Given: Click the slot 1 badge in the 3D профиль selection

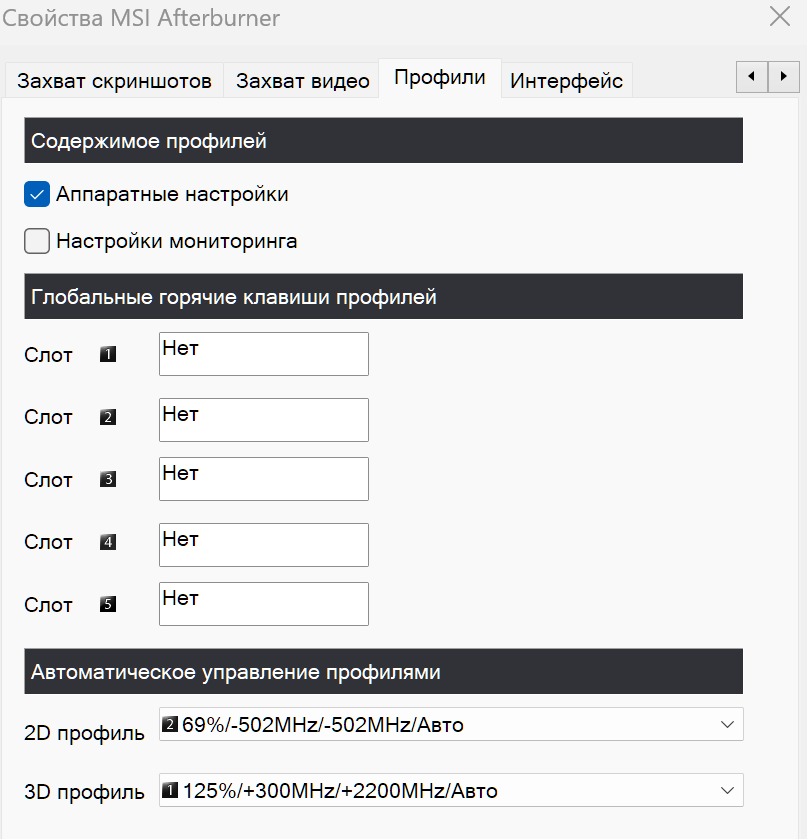Looking at the screenshot, I should pyautogui.click(x=170, y=790).
